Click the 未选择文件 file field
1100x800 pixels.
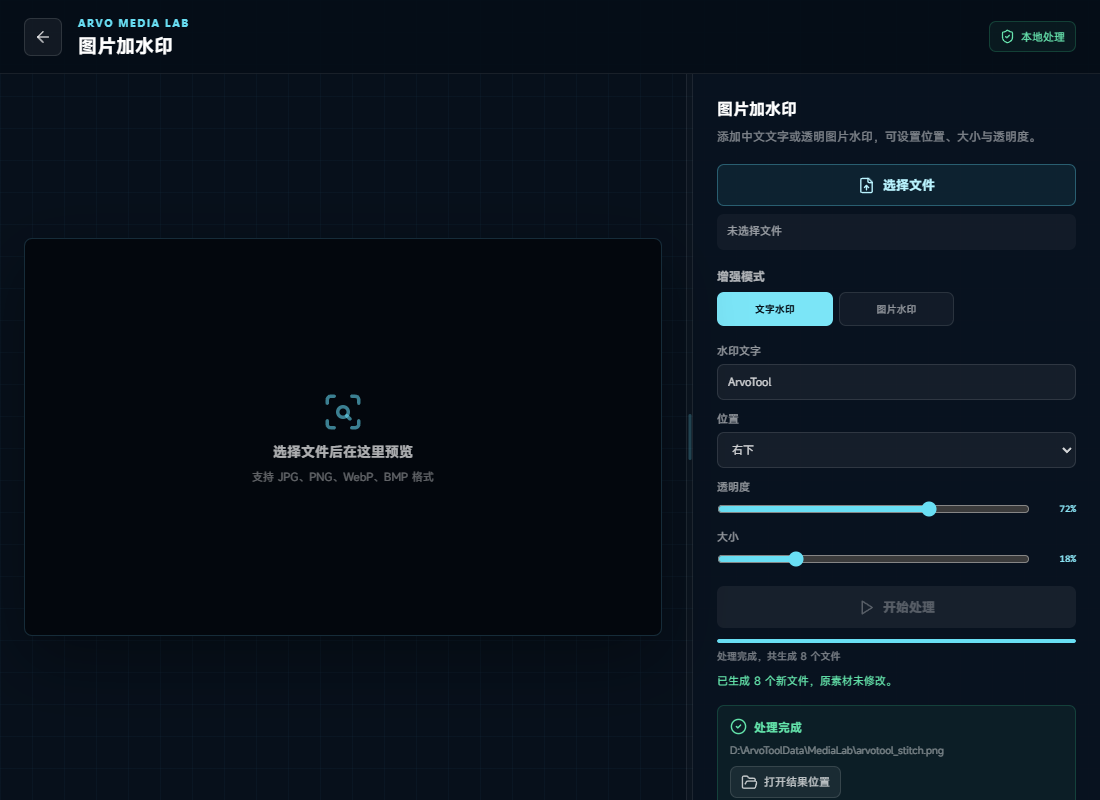(896, 232)
